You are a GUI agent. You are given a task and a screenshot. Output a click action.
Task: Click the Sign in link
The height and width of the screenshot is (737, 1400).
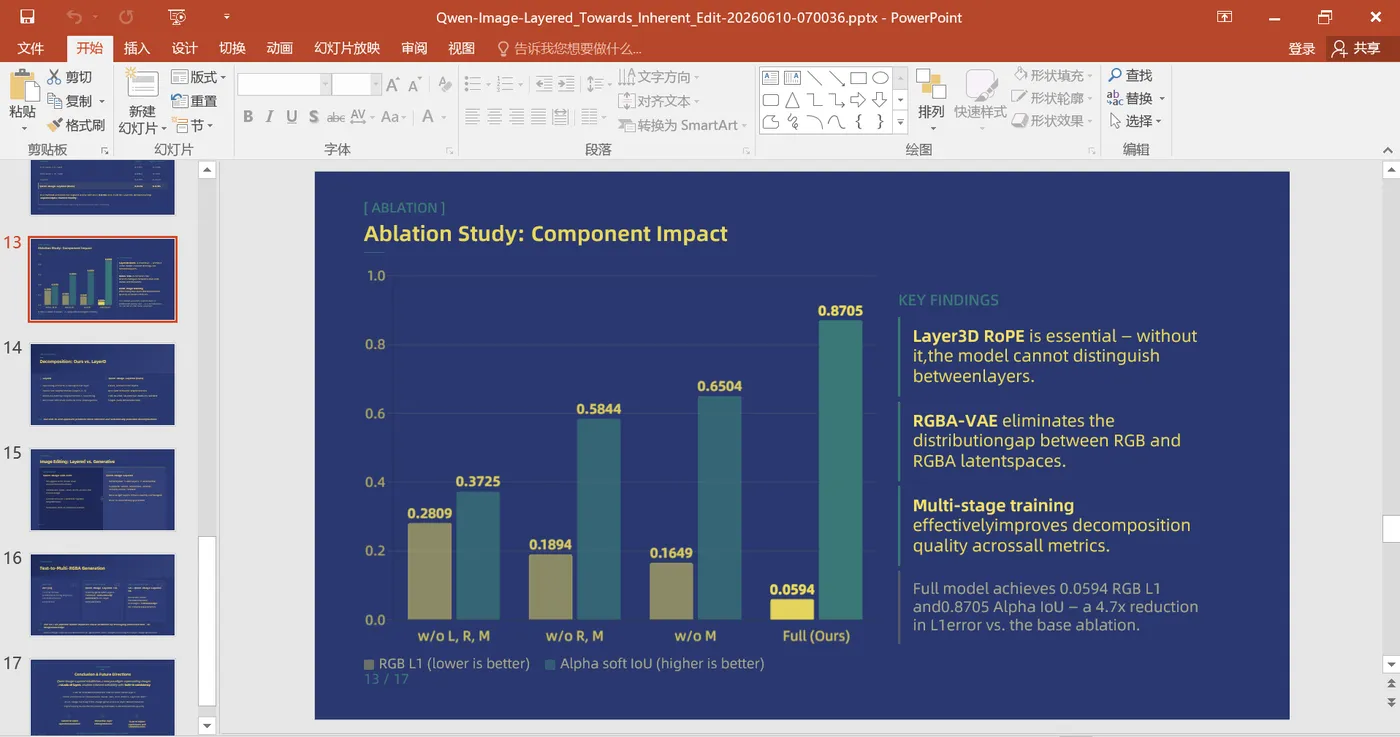[x=1301, y=48]
